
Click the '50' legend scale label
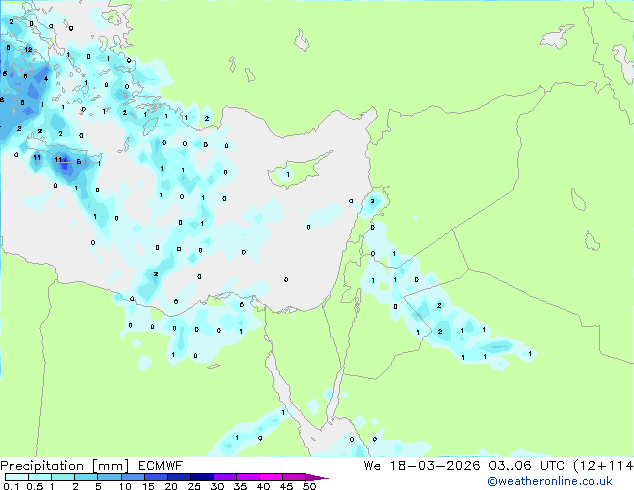tap(309, 486)
